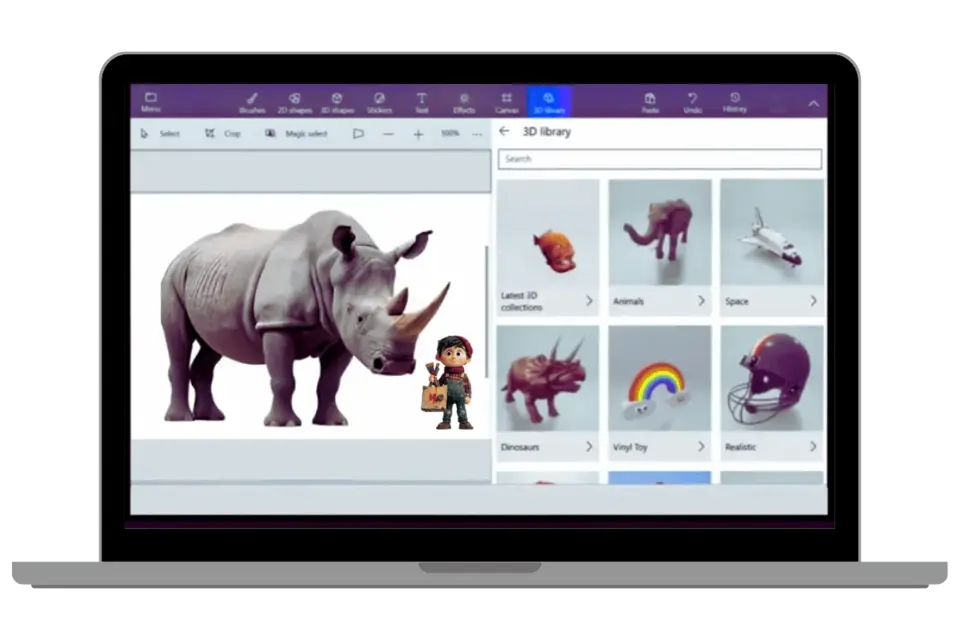The image size is (960, 640).
Task: Decrease zoom using the minus control
Action: point(386,133)
